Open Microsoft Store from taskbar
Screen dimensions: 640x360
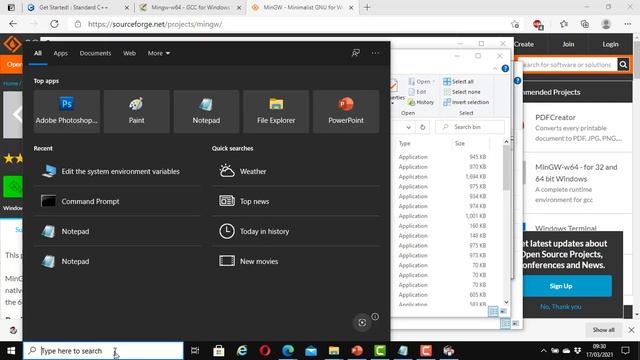coord(218,351)
